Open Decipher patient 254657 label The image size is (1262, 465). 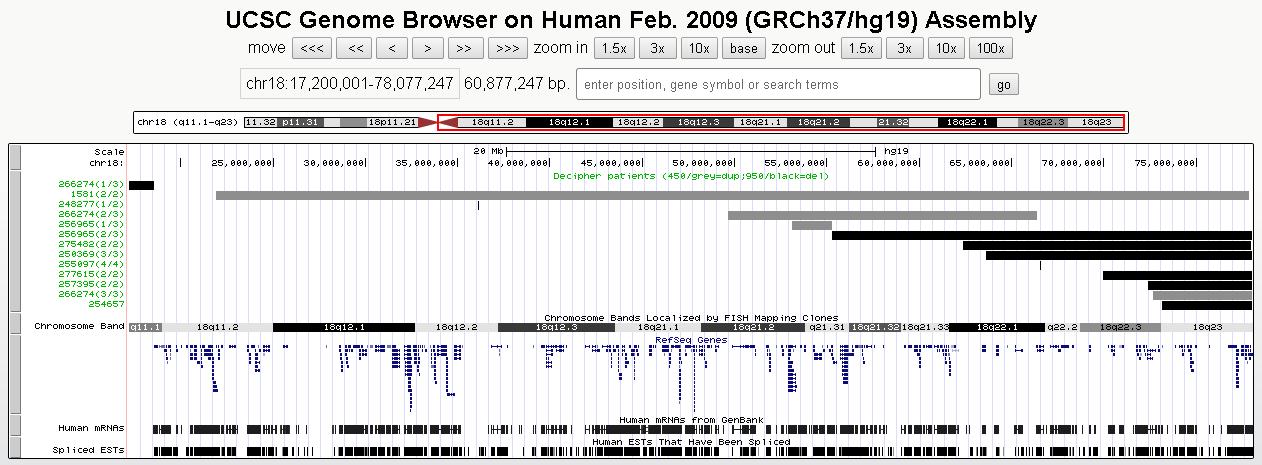point(108,305)
